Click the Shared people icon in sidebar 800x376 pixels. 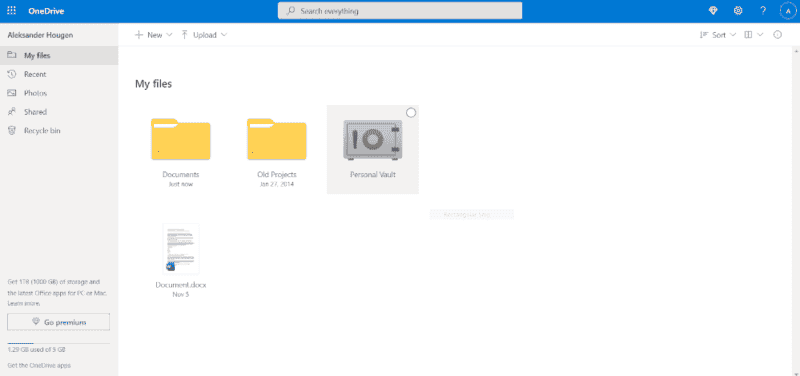coord(12,112)
